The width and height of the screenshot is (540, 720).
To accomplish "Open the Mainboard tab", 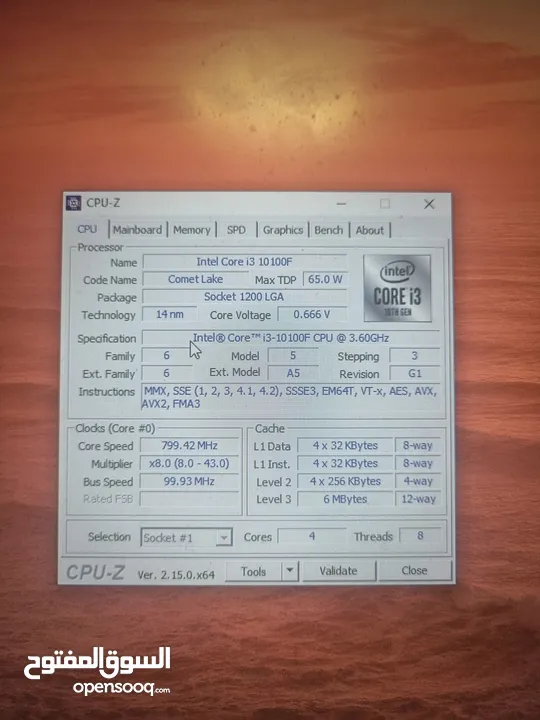I will (137, 230).
